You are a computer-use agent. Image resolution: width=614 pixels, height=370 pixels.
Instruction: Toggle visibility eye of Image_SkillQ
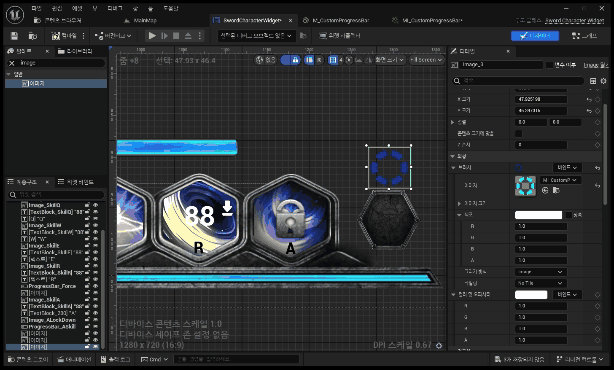pyautogui.click(x=95, y=205)
